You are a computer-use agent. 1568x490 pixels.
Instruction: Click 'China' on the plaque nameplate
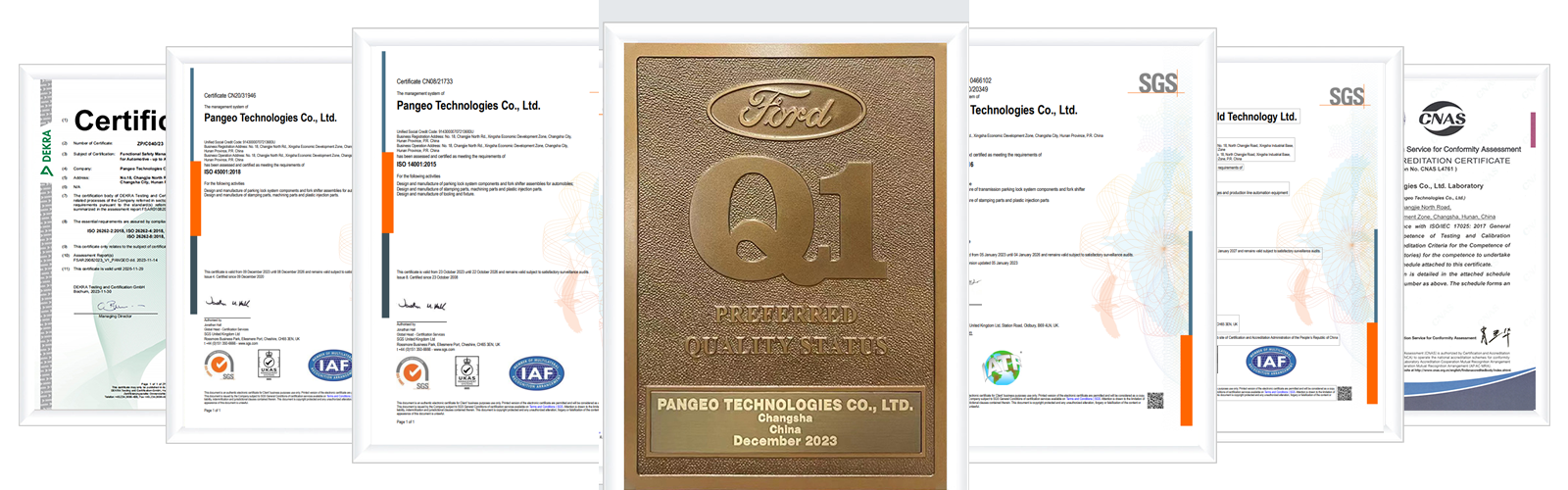pos(785,430)
